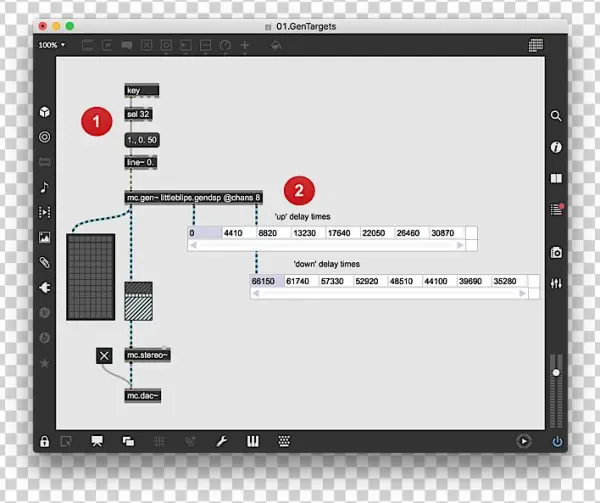Click the right scroll arrow of 'down' delay times
Screen dimensions: 600x503
tap(534, 294)
